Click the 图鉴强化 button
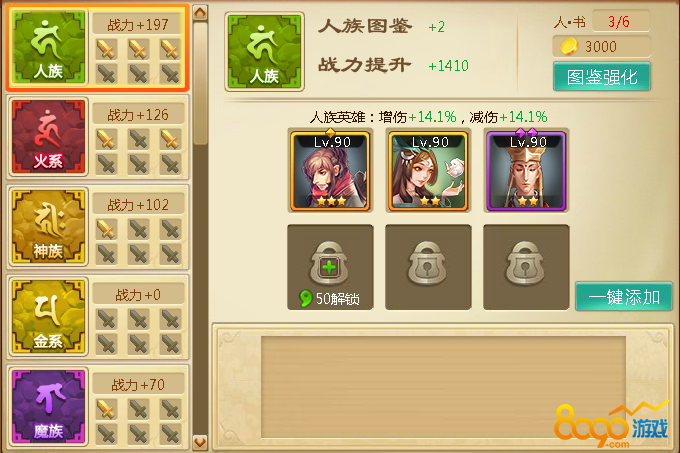This screenshot has width=680, height=453. click(x=602, y=77)
